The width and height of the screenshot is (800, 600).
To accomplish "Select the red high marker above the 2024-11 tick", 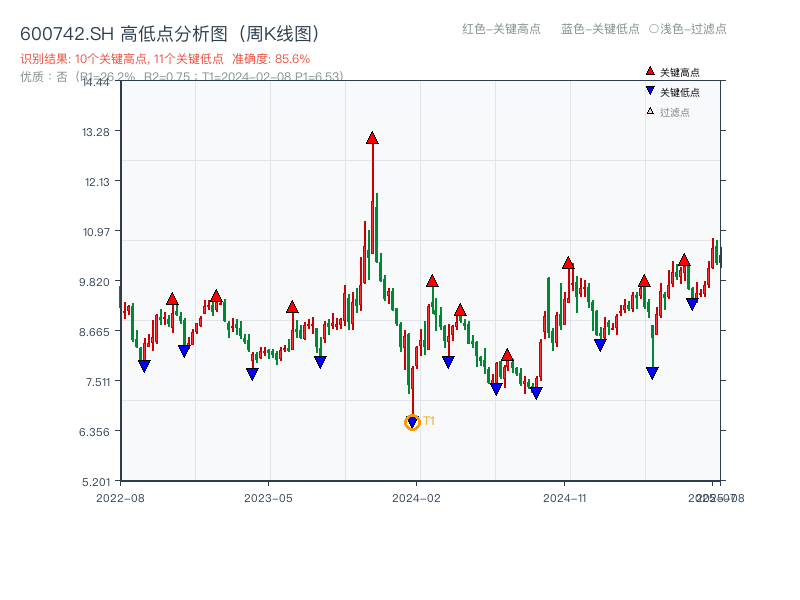I will 568,263.
